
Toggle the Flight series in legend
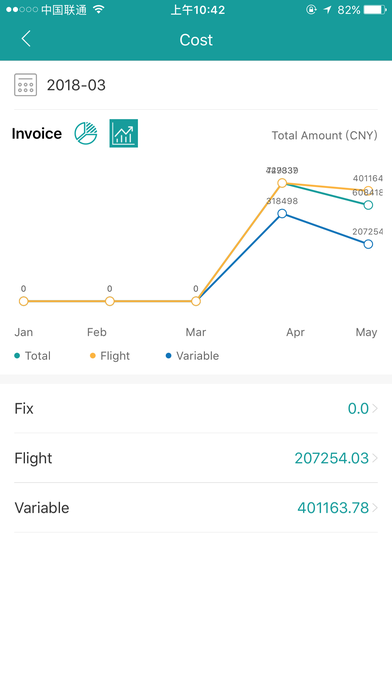[x=110, y=356]
